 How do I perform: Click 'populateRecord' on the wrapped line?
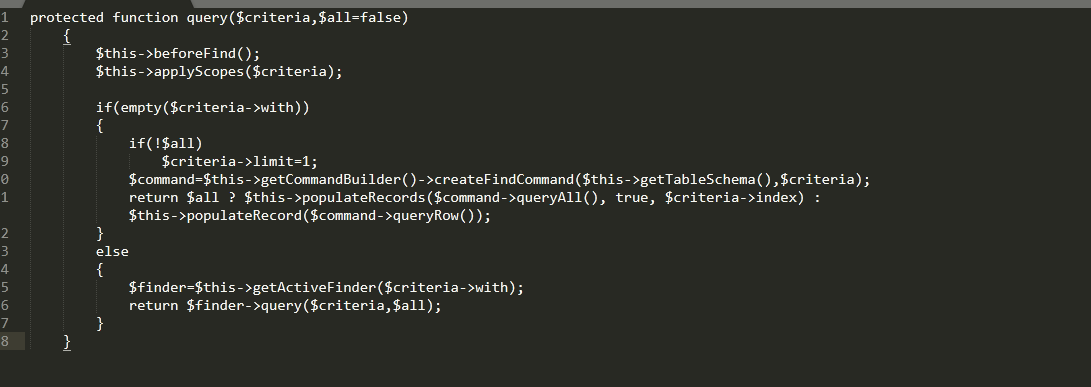pyautogui.click(x=244, y=216)
